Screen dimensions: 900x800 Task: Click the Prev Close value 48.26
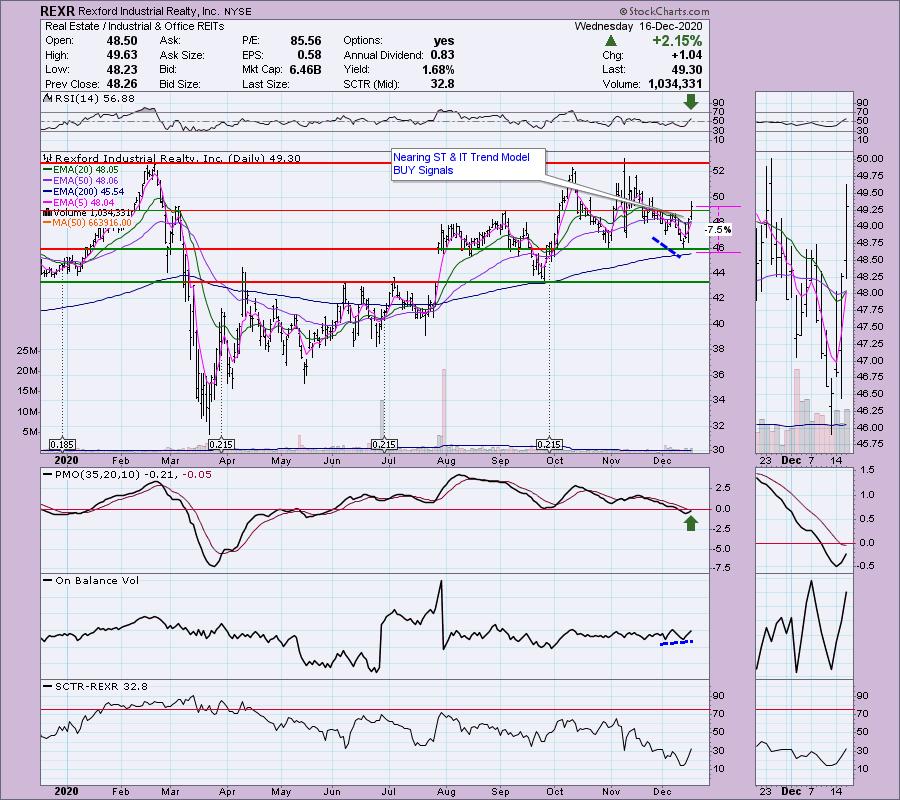point(122,84)
